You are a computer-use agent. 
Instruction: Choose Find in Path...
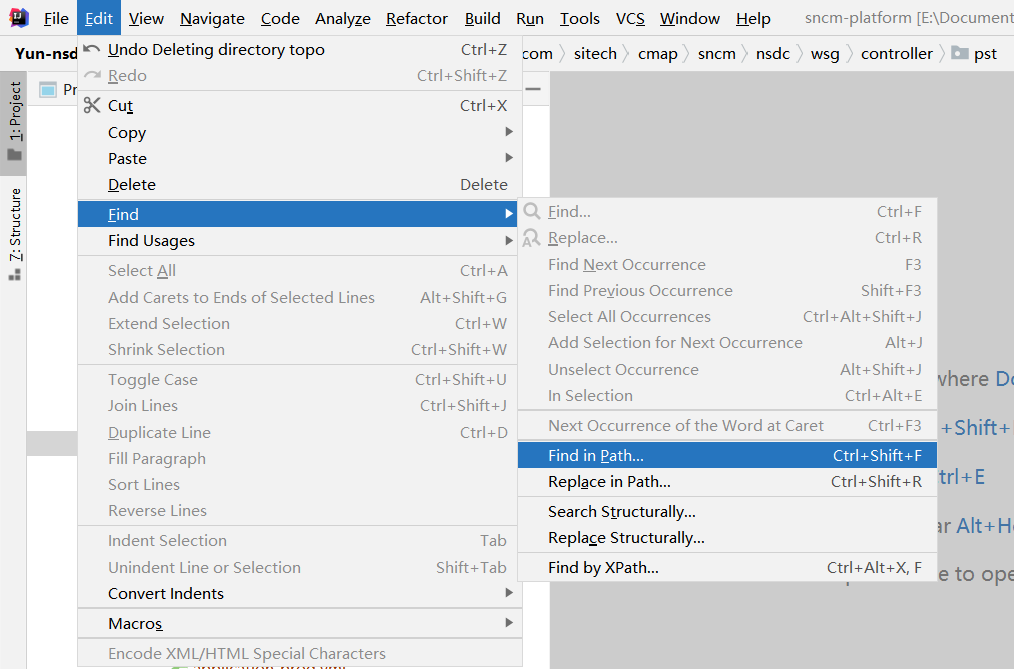pos(727,456)
